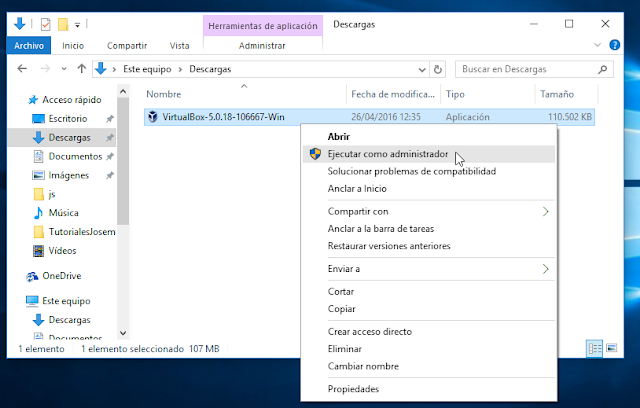Click the pin icon next to Escritorio

click(x=109, y=119)
